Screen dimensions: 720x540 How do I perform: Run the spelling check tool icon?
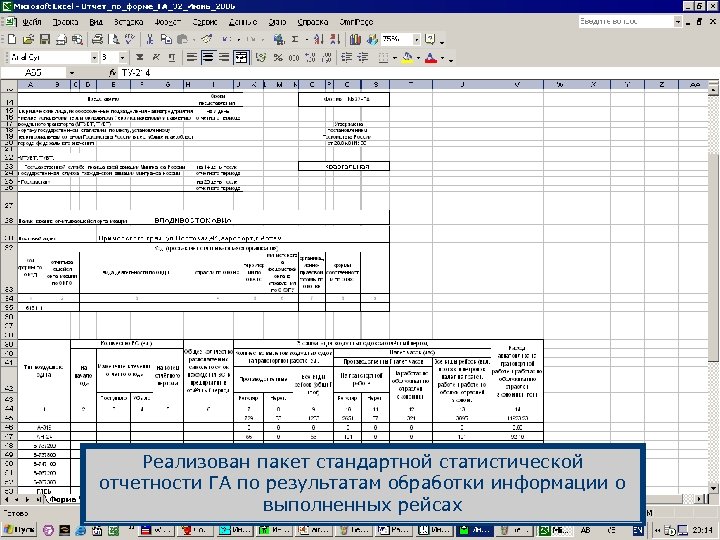[130, 39]
